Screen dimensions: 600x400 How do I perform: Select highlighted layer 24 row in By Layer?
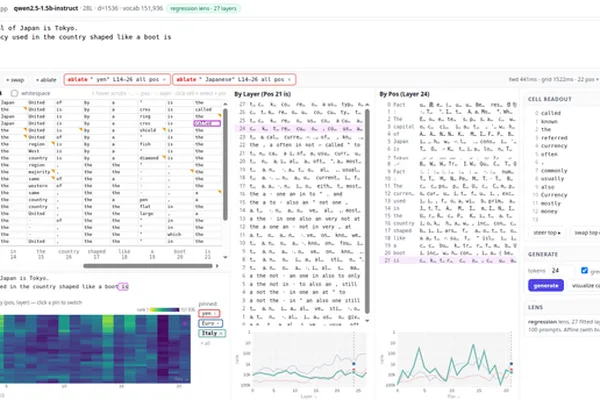[x=299, y=129]
